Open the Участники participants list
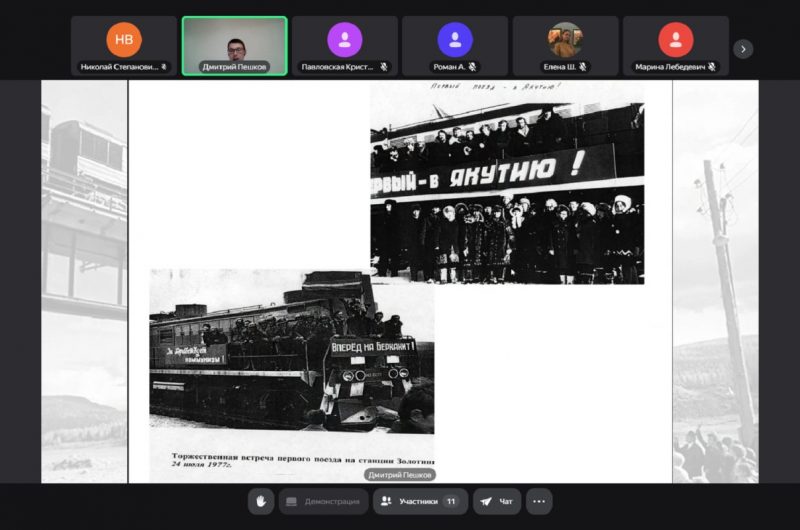The width and height of the screenshot is (800, 530). click(x=420, y=501)
